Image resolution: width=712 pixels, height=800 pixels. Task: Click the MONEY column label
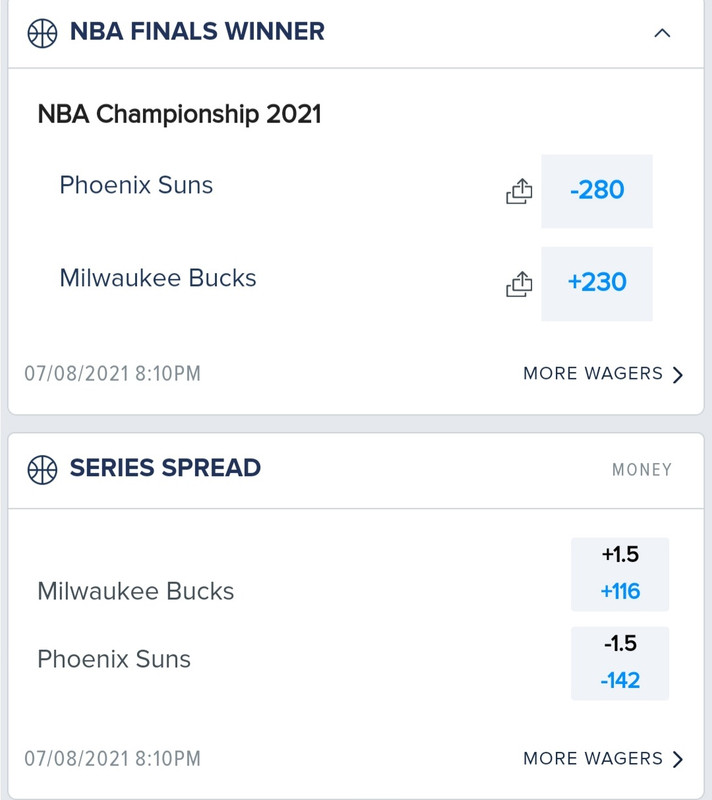[x=642, y=469]
